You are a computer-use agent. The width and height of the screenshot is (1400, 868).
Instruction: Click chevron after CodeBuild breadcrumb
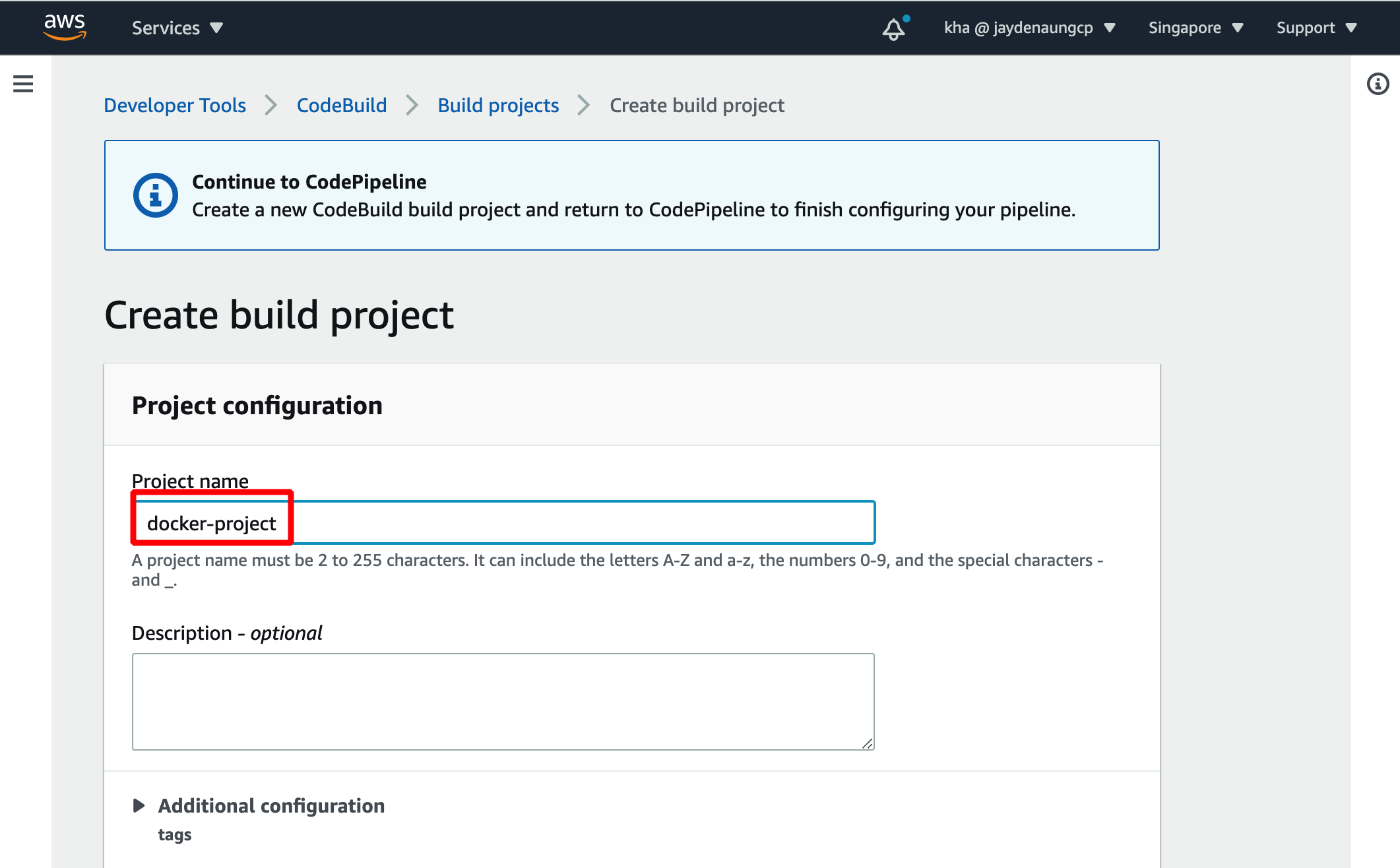coord(412,106)
